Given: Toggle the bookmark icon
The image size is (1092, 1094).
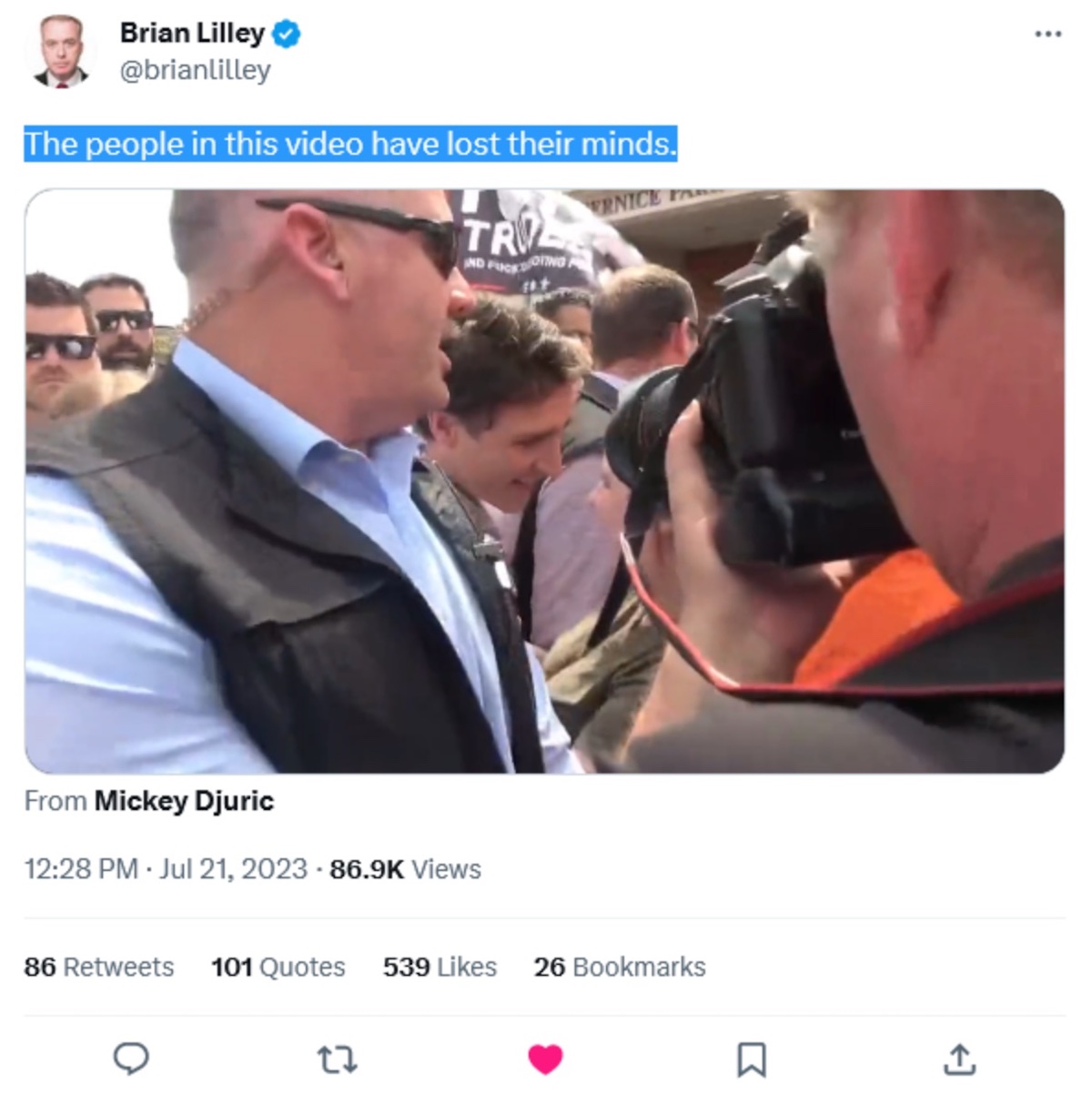Looking at the screenshot, I should click(751, 1059).
